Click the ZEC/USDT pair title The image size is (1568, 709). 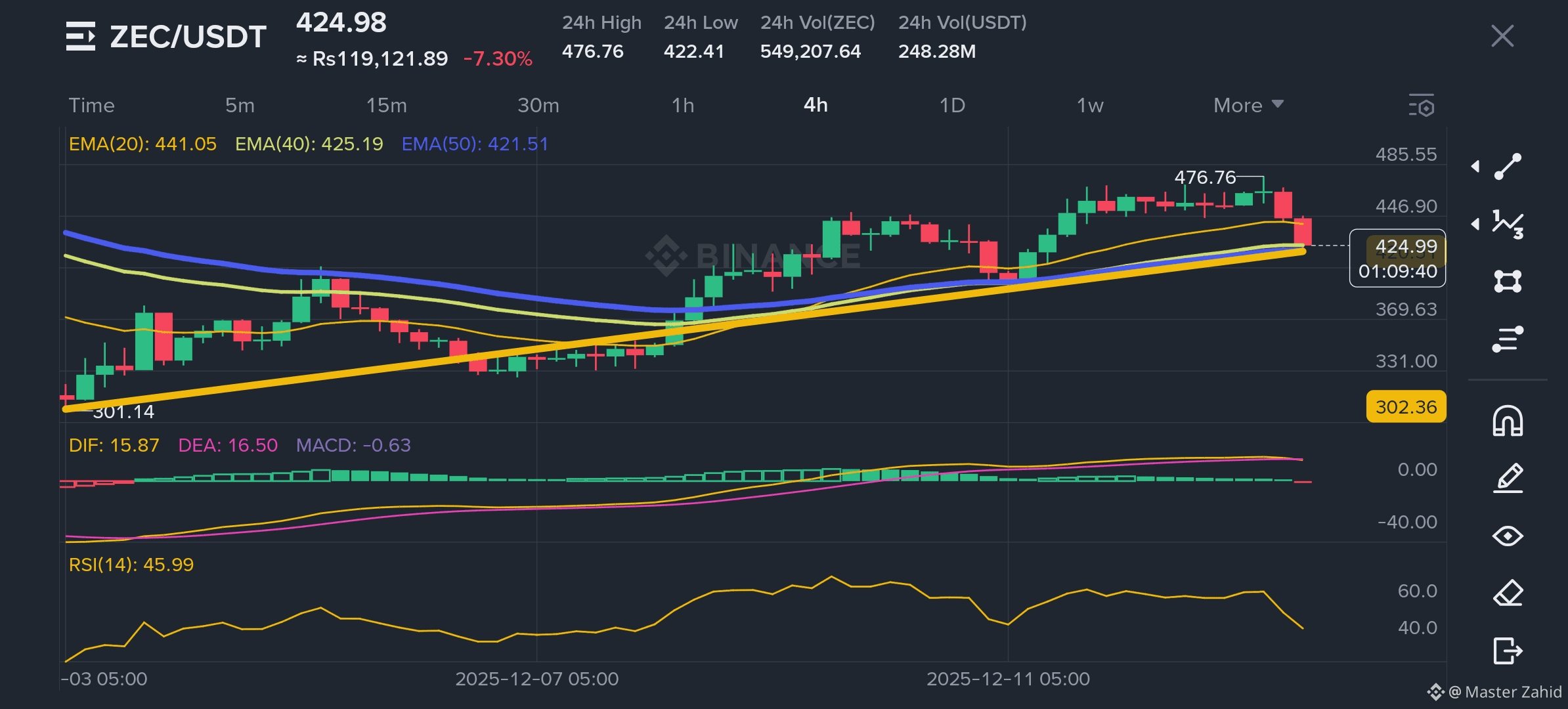click(188, 37)
